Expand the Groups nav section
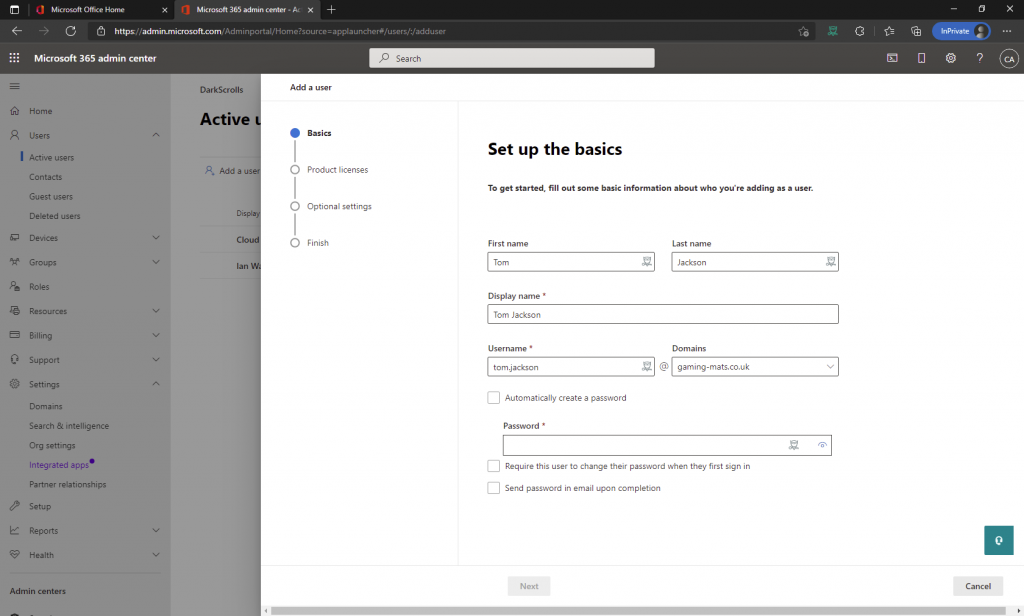 (156, 262)
